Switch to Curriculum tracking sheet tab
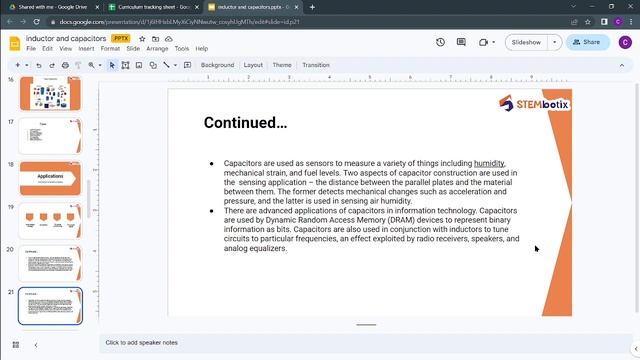This screenshot has height=360, width=640. (153, 7)
